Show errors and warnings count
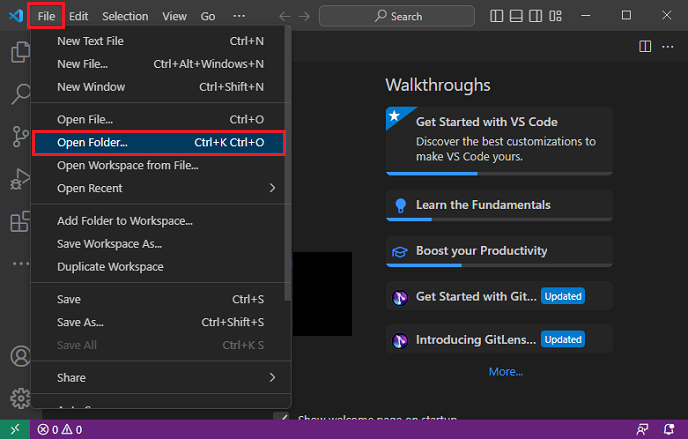 [x=60, y=429]
